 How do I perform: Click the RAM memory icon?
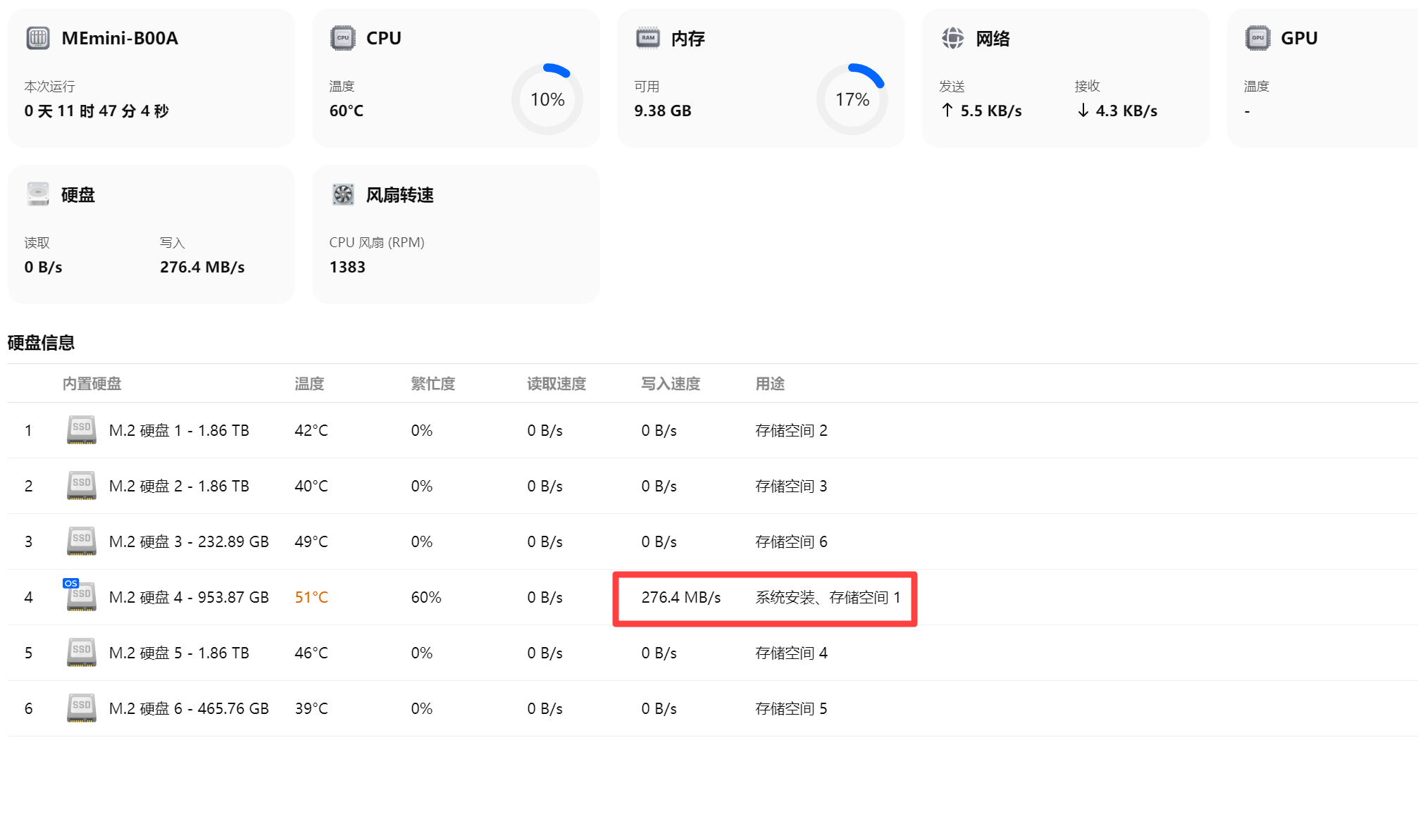[x=648, y=38]
